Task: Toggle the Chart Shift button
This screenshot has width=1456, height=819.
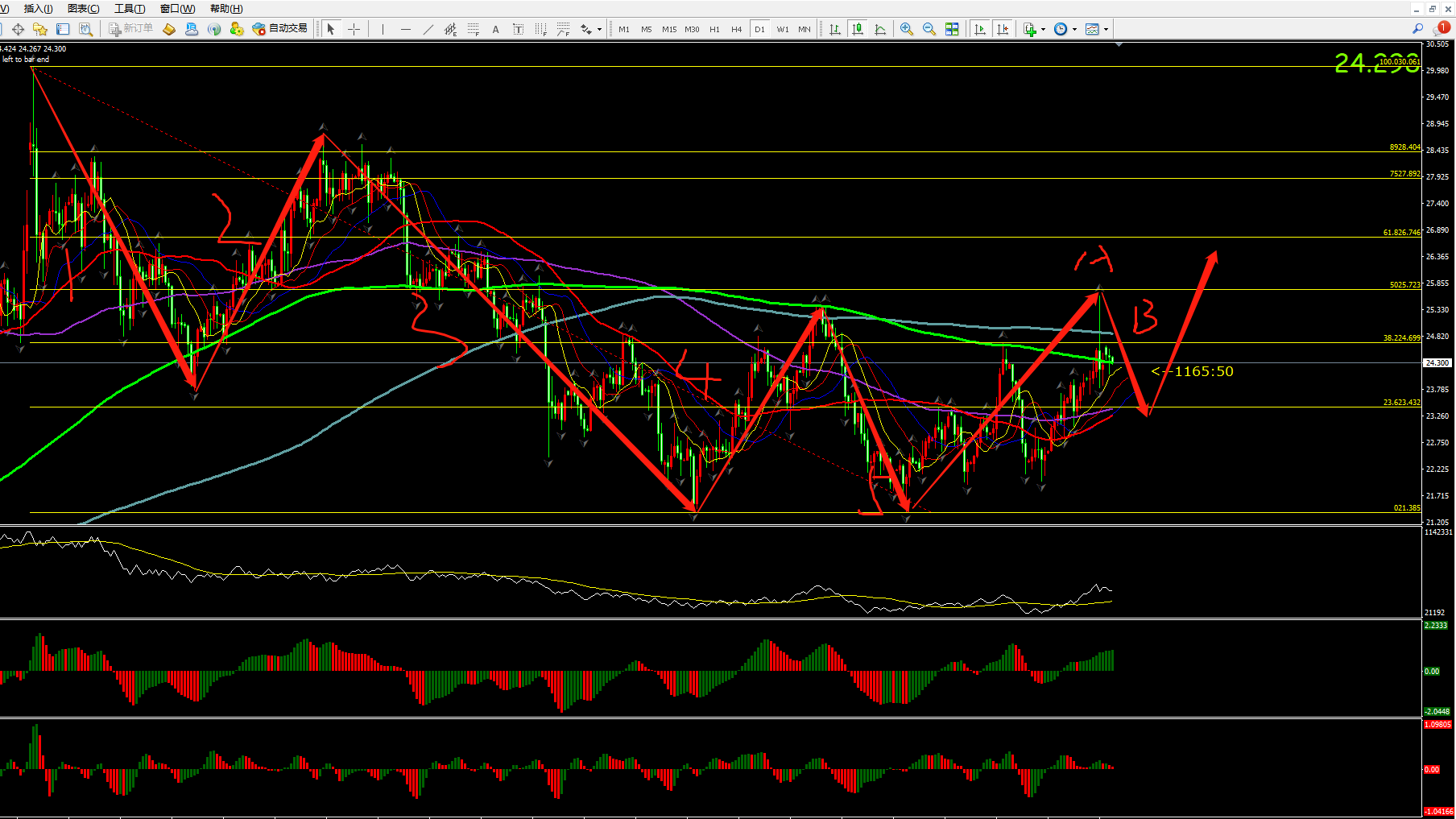Action: (x=1003, y=29)
